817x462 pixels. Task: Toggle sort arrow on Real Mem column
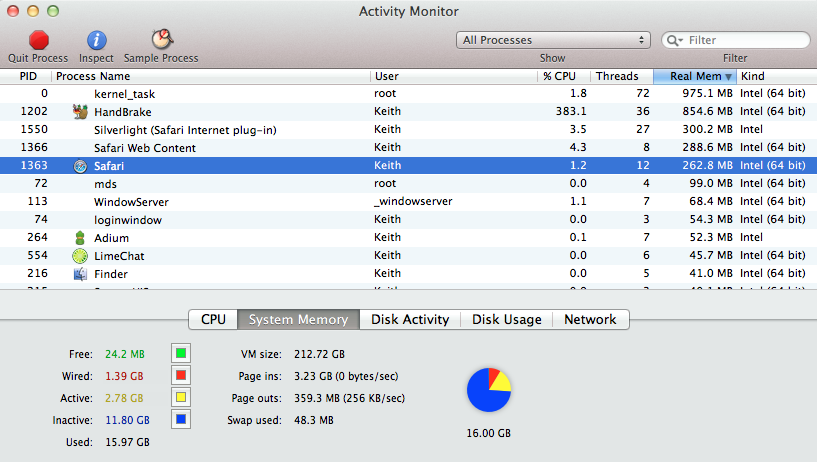click(x=728, y=77)
